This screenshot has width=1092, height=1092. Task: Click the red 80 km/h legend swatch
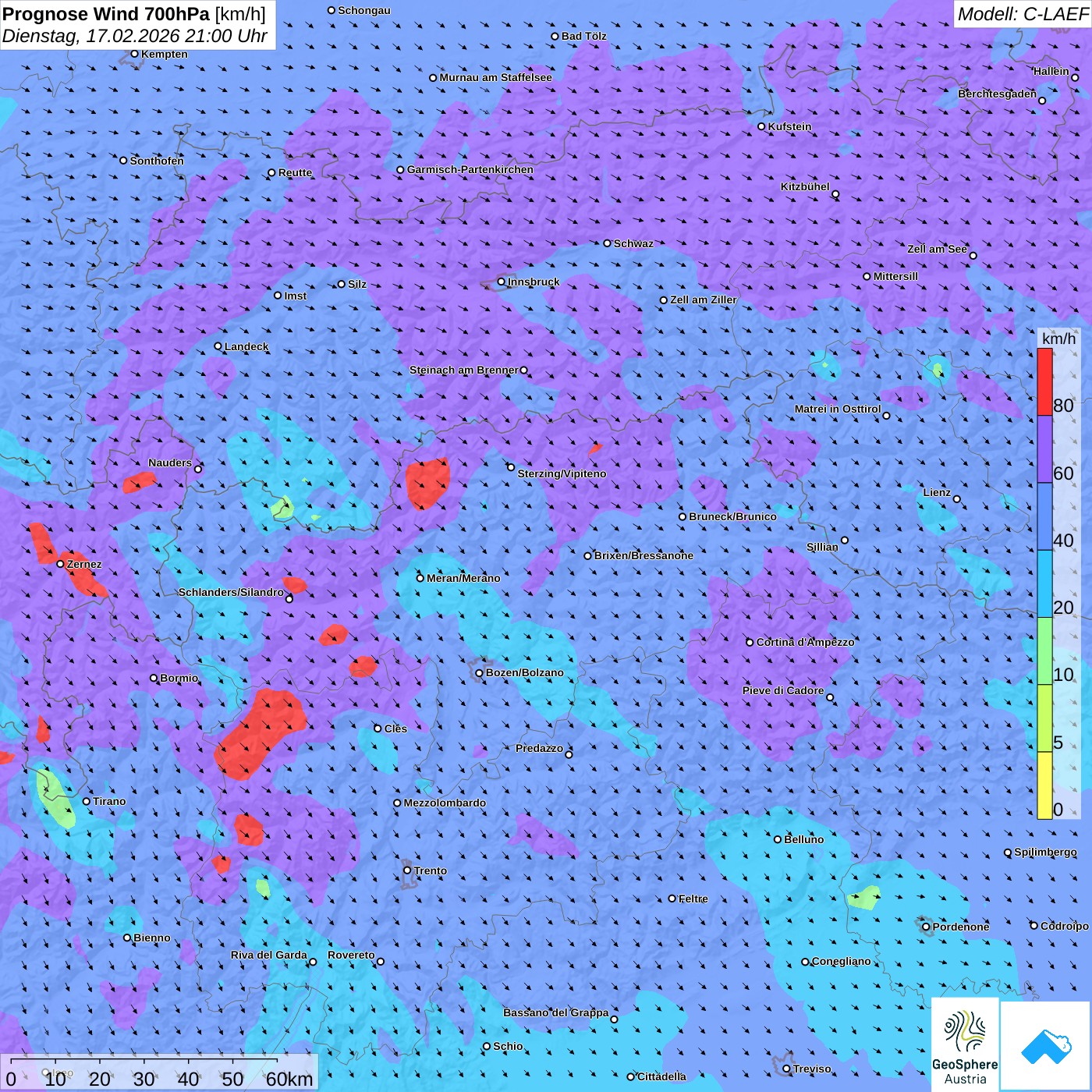(1044, 382)
